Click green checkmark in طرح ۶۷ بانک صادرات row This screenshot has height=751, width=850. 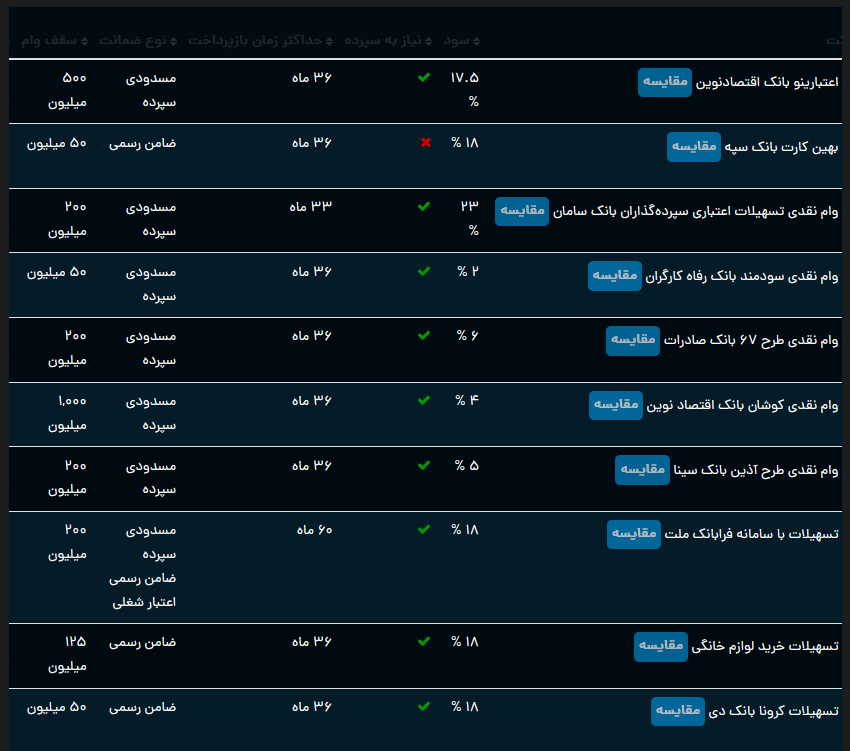424,336
